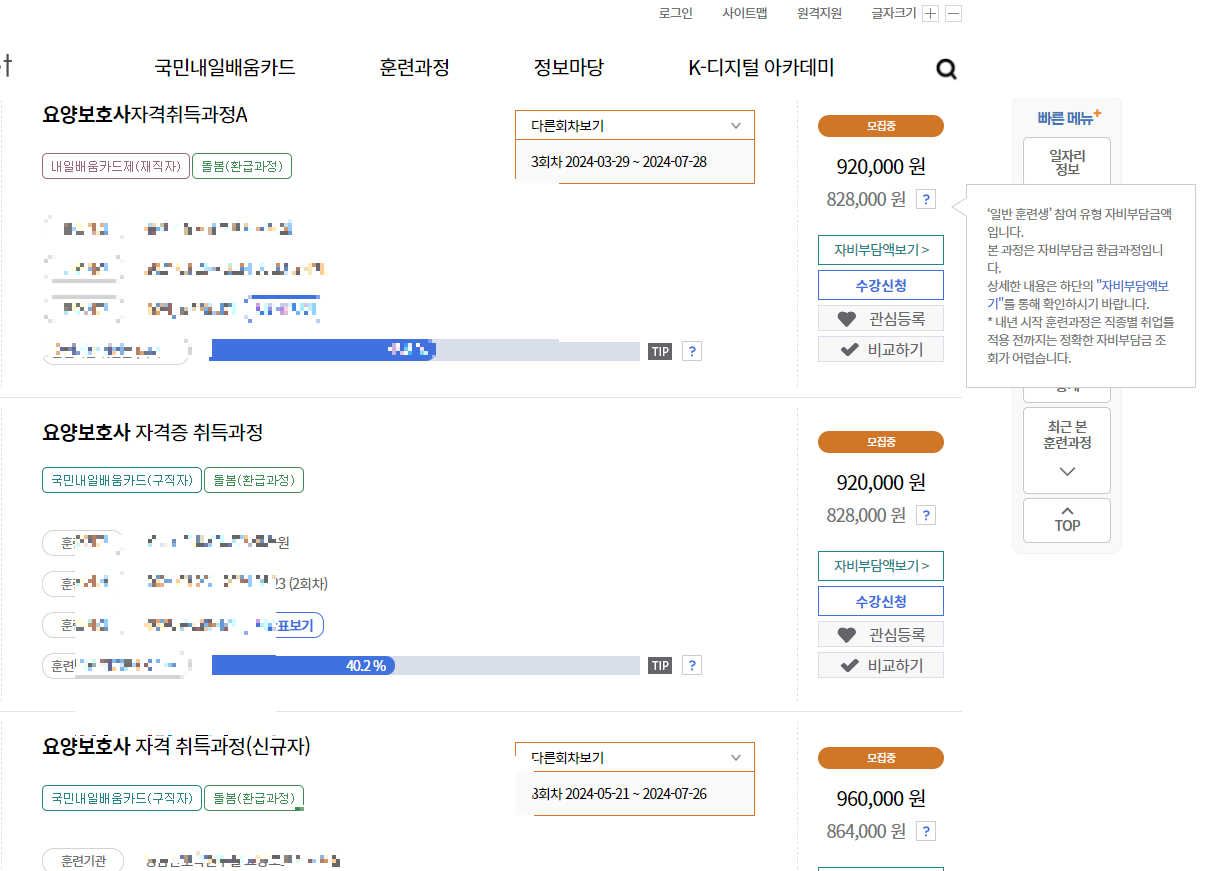
Task: Open the search using the magnifier icon
Action: [944, 69]
